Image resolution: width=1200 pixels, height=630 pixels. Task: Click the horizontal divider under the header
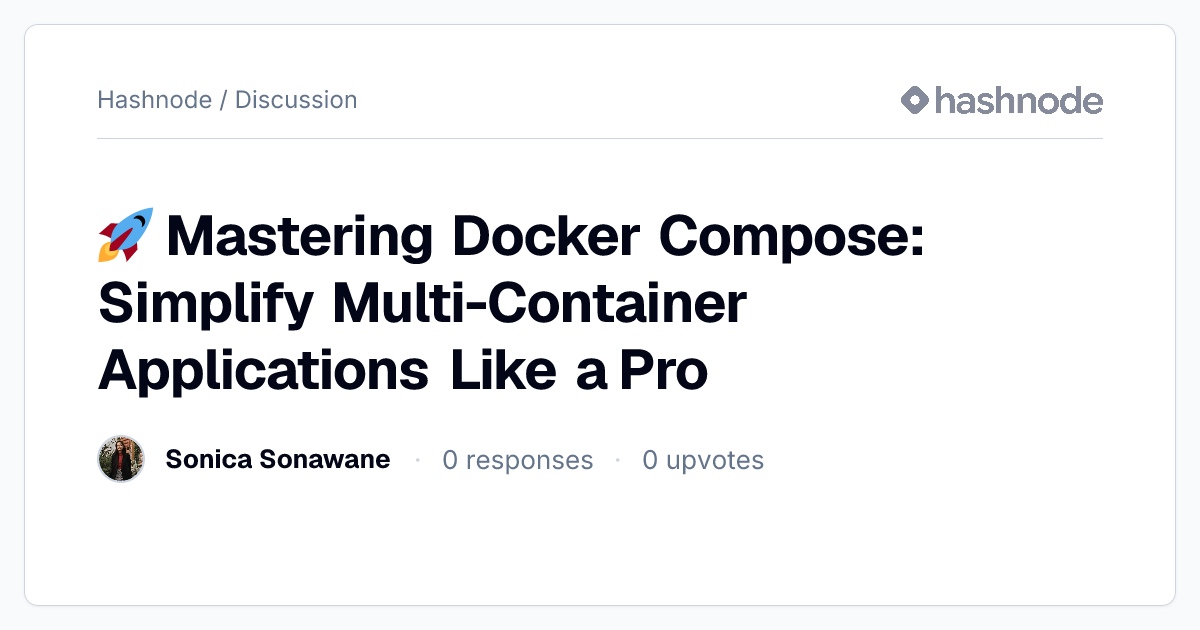coord(600,138)
